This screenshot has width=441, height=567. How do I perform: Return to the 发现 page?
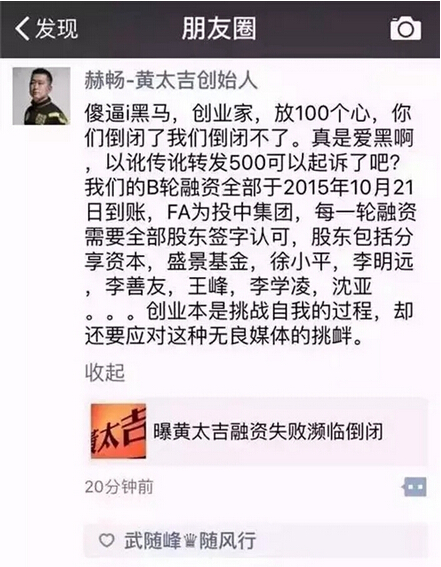pyautogui.click(x=46, y=28)
